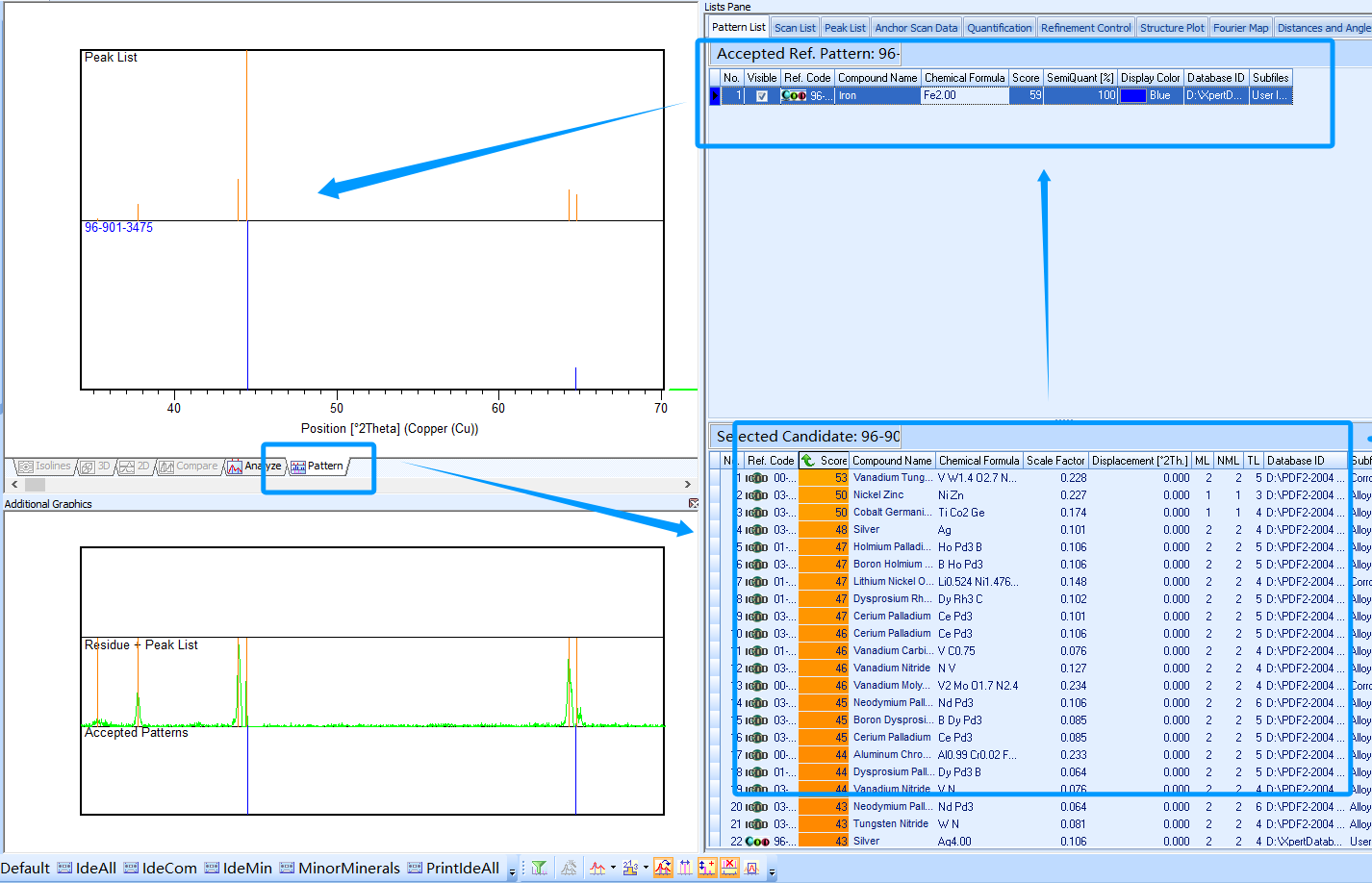The width and height of the screenshot is (1372, 883).
Task: Click the numbered 1-2-3 labels toolbar icon
Action: click(630, 868)
